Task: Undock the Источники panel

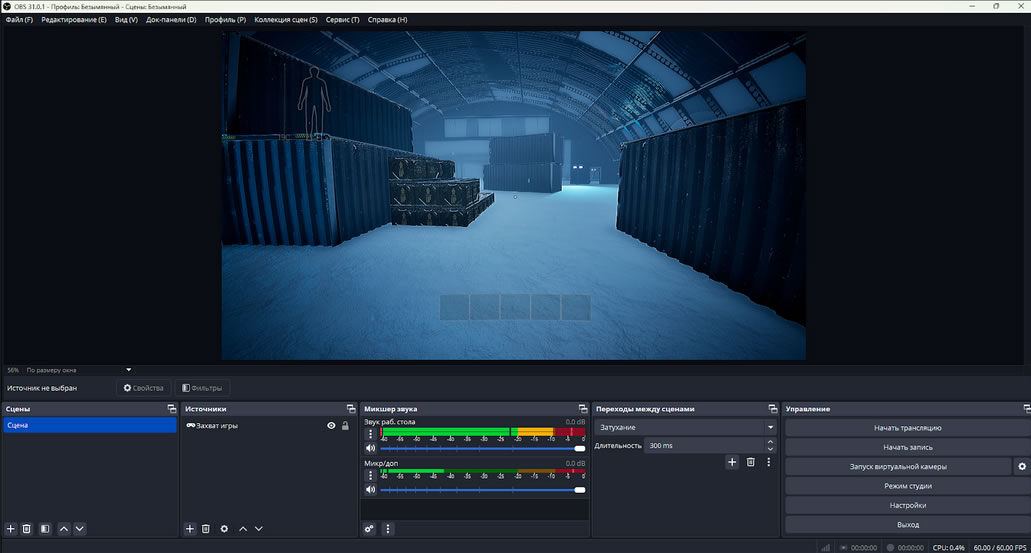Action: [351, 409]
